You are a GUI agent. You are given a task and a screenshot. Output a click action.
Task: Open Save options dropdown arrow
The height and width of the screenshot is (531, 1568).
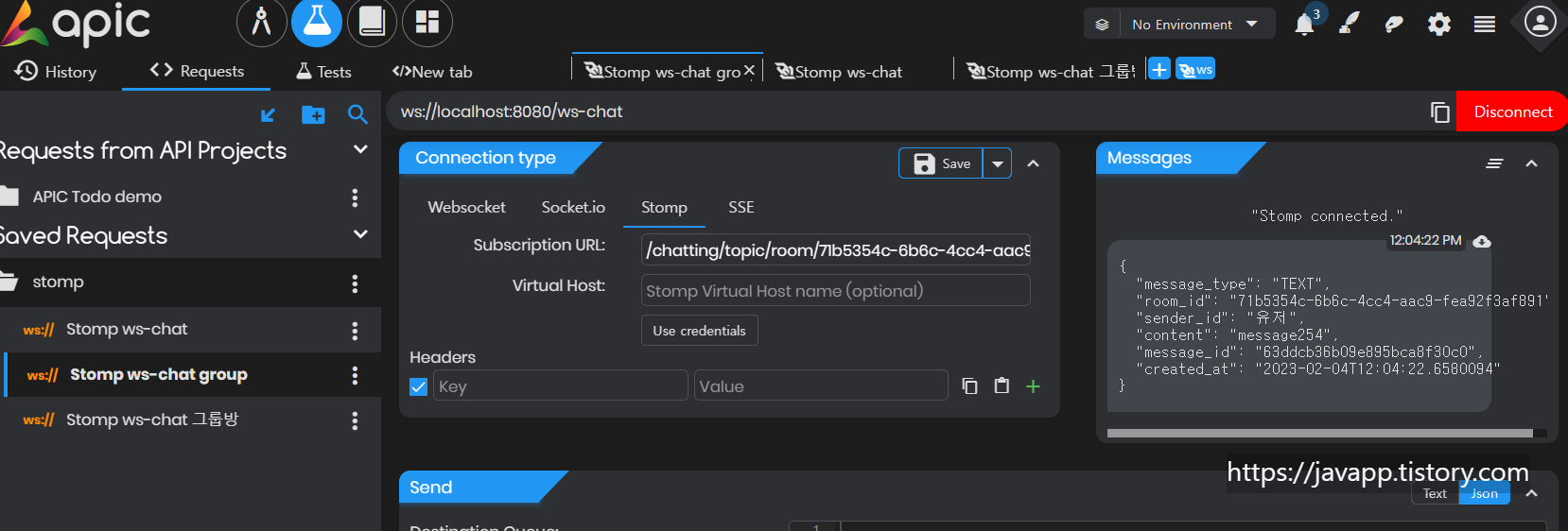[x=998, y=163]
